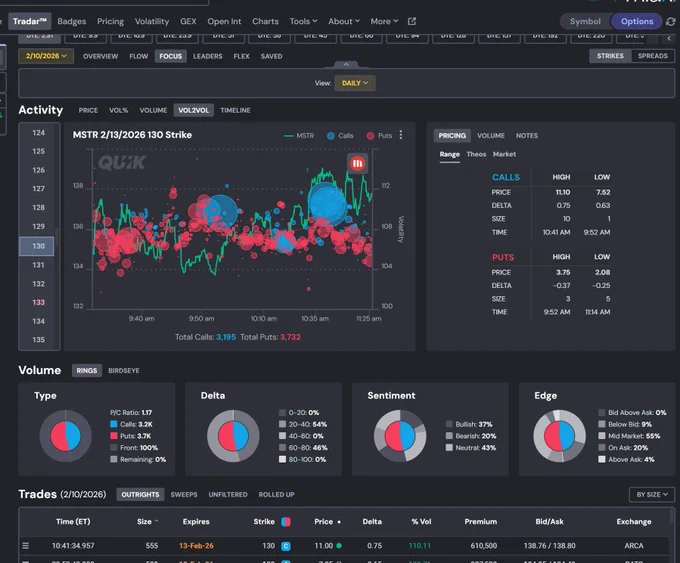680x563 pixels.
Task: Select Market pricing sub-tab
Action: click(x=504, y=154)
